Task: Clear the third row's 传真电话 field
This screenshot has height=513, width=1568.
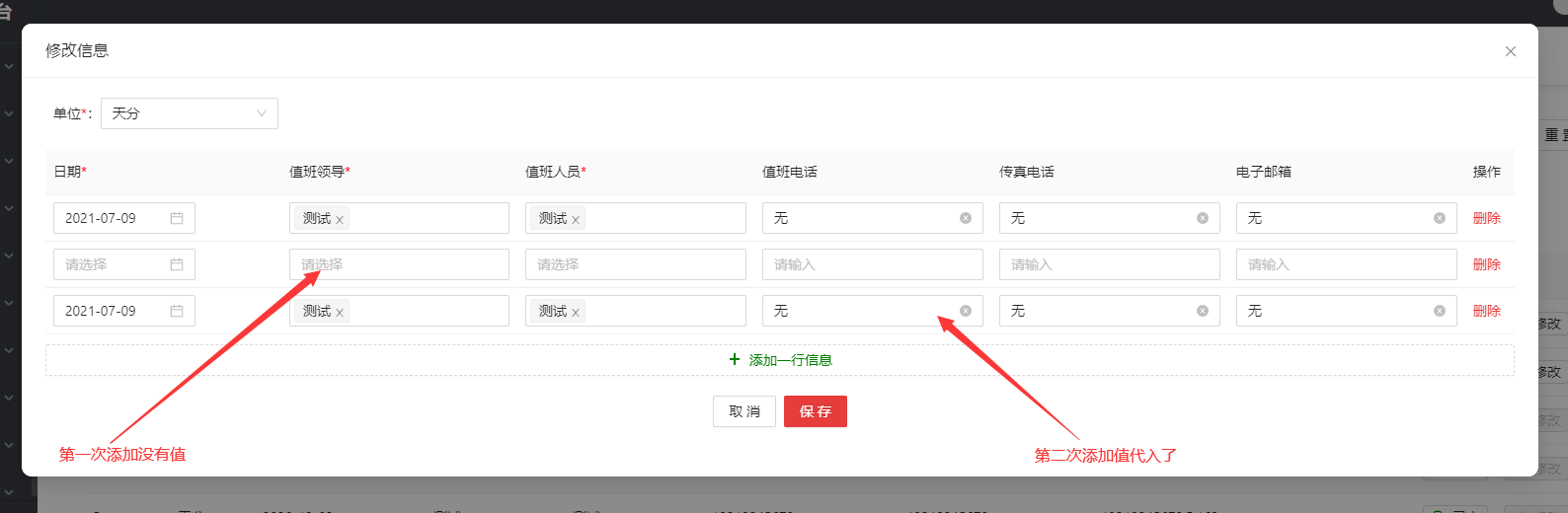Action: 1203,311
